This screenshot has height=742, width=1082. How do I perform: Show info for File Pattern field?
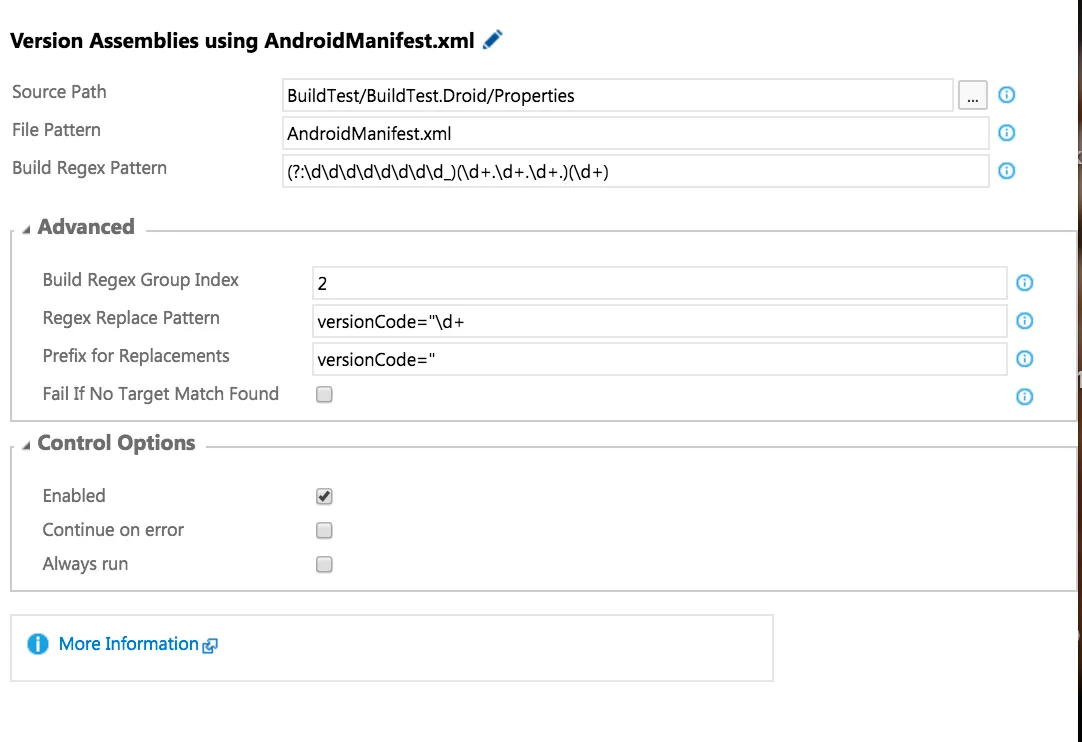click(1007, 133)
